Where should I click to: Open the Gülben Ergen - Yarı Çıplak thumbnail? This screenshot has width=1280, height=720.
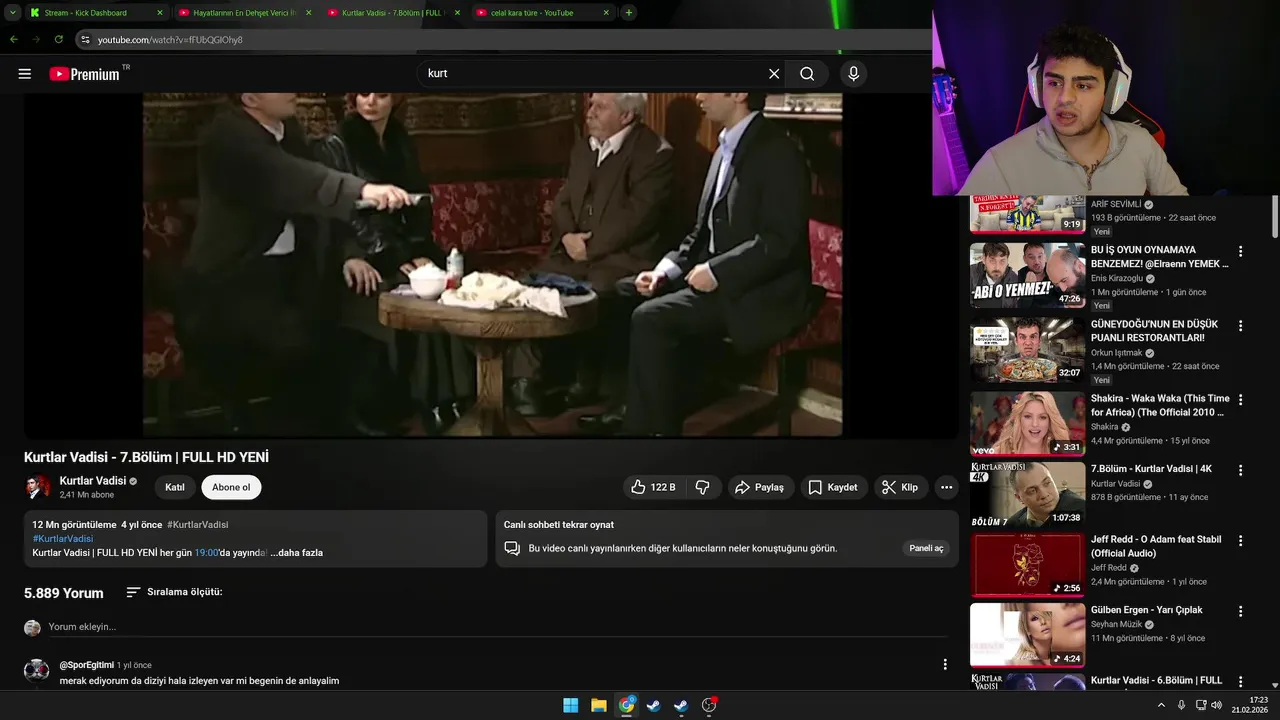(1027, 635)
